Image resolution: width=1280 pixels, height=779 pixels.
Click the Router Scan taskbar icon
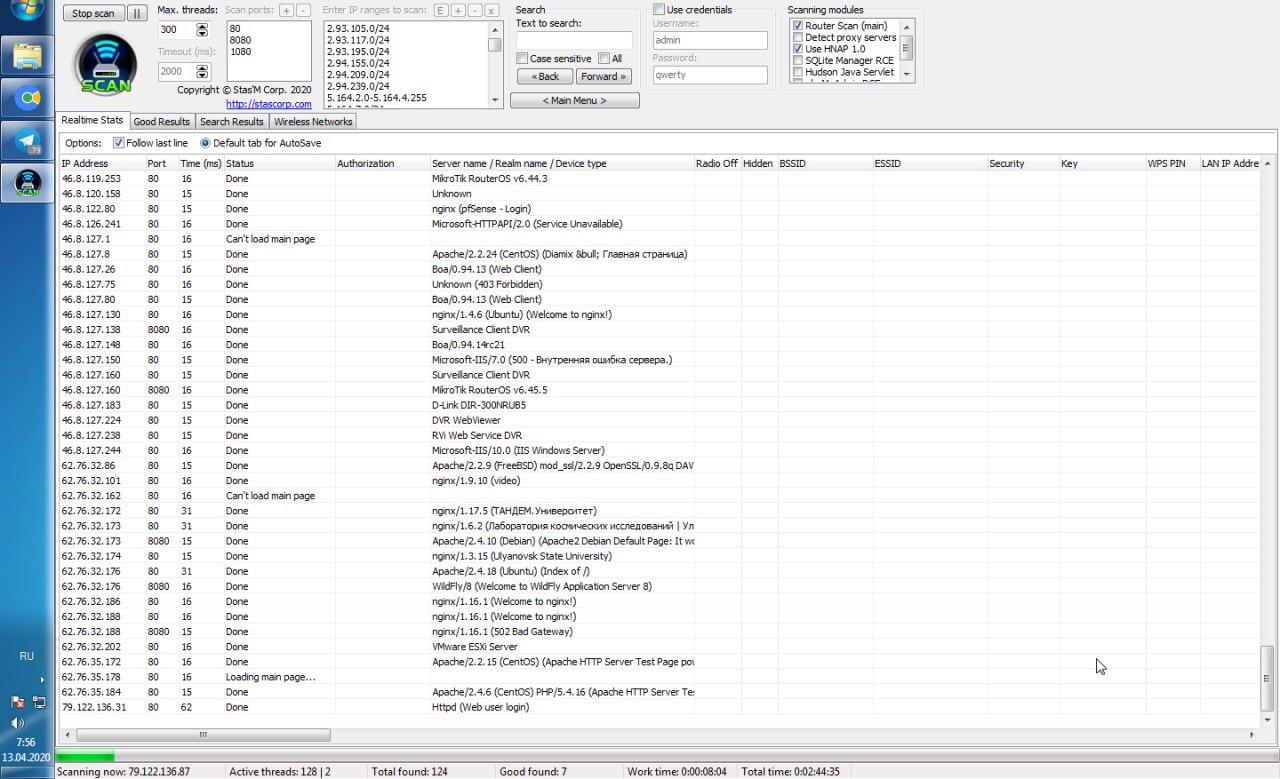27,183
